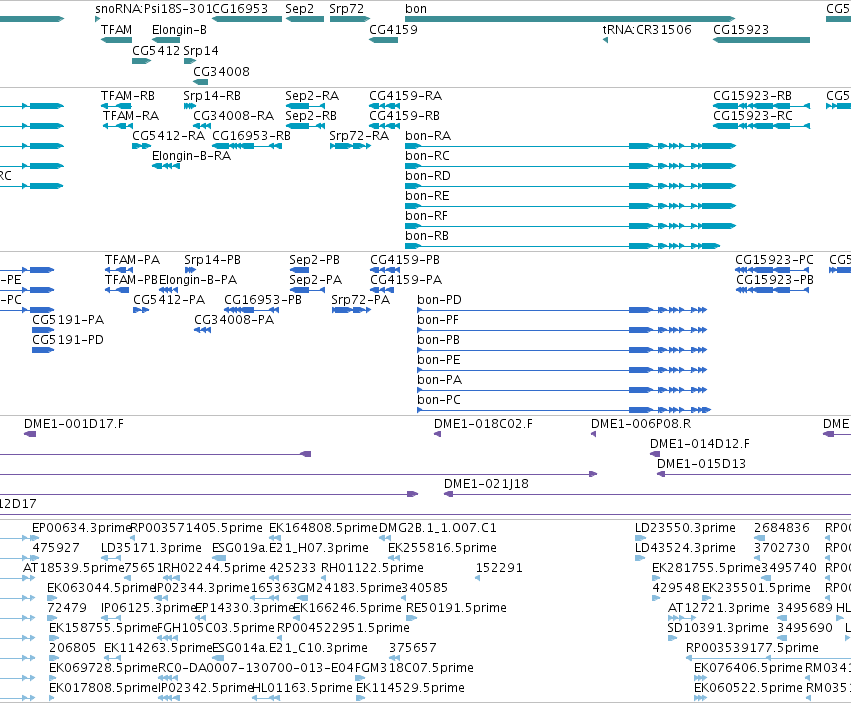Image resolution: width=851 pixels, height=703 pixels.
Task: Select the CG15923-PC protein label
Action: tap(774, 261)
